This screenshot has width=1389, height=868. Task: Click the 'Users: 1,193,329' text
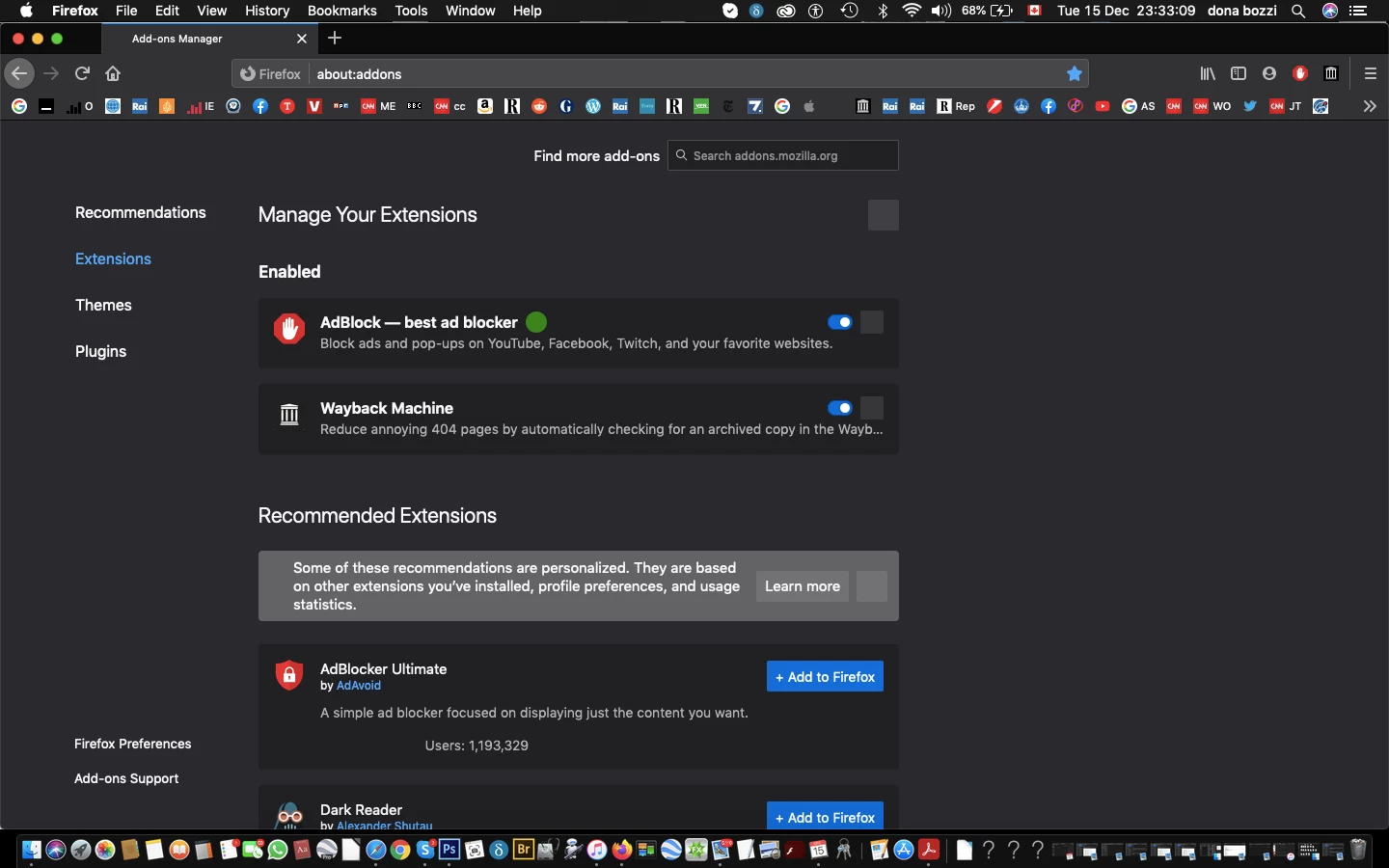click(477, 746)
